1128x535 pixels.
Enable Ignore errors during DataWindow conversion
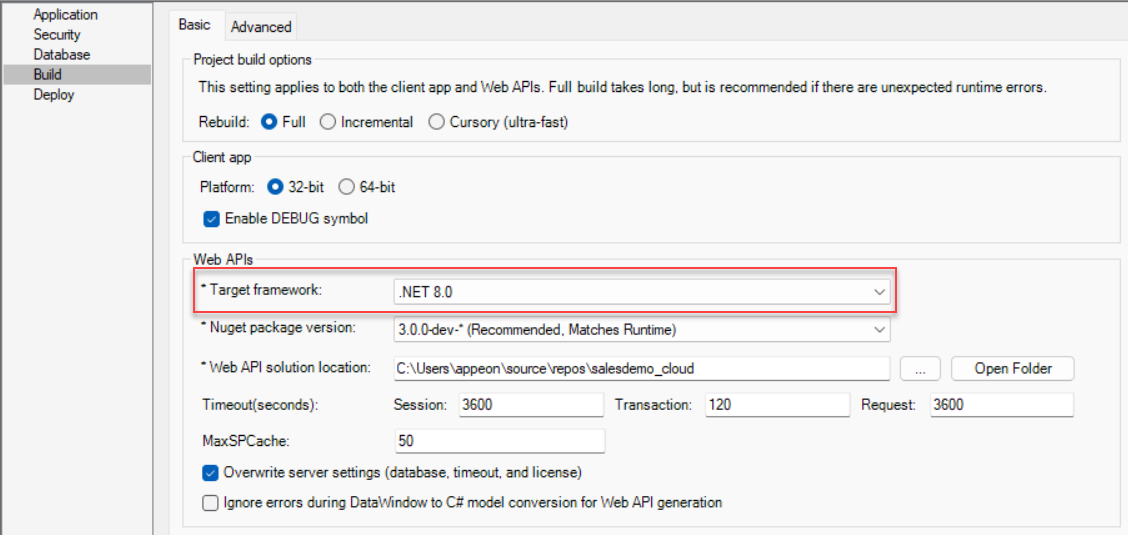point(211,503)
